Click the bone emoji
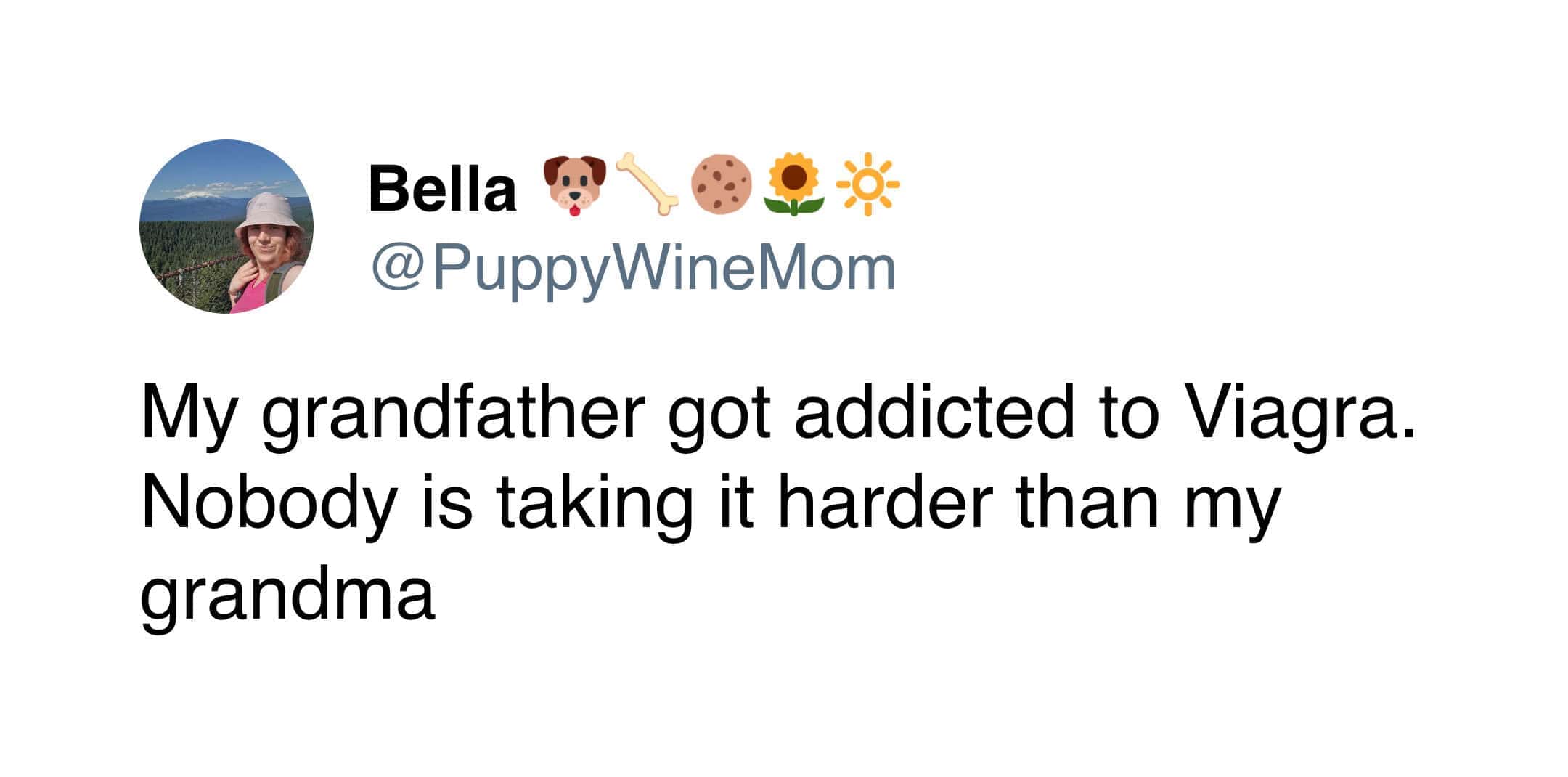The image size is (1568, 777). (x=648, y=184)
